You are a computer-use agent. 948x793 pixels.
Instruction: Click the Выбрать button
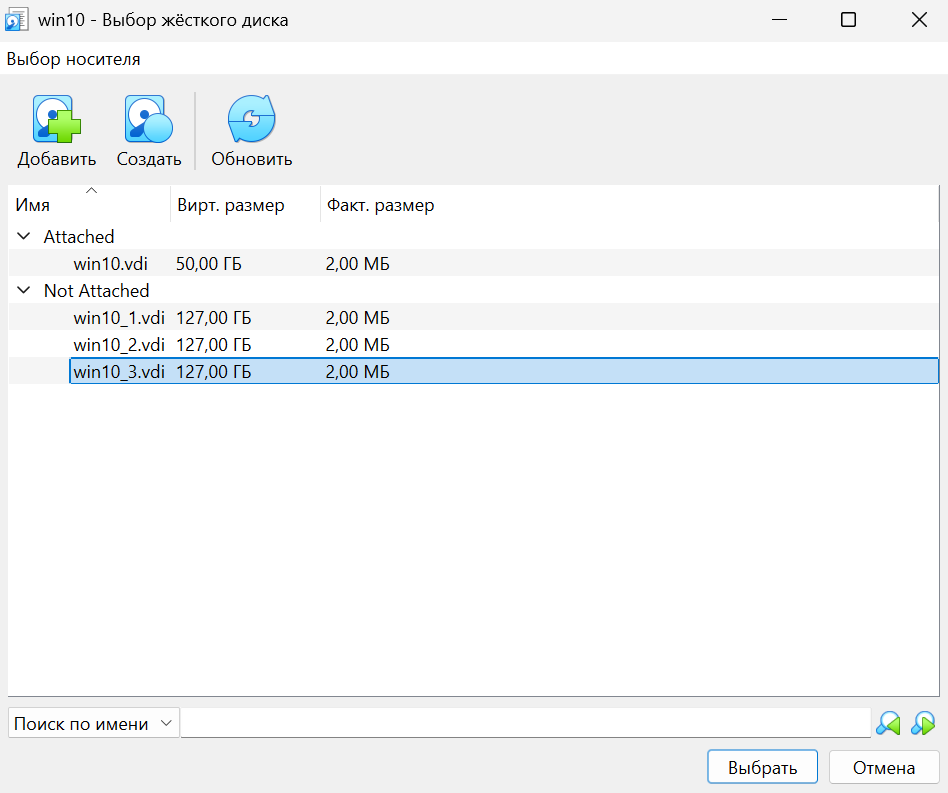coord(762,768)
